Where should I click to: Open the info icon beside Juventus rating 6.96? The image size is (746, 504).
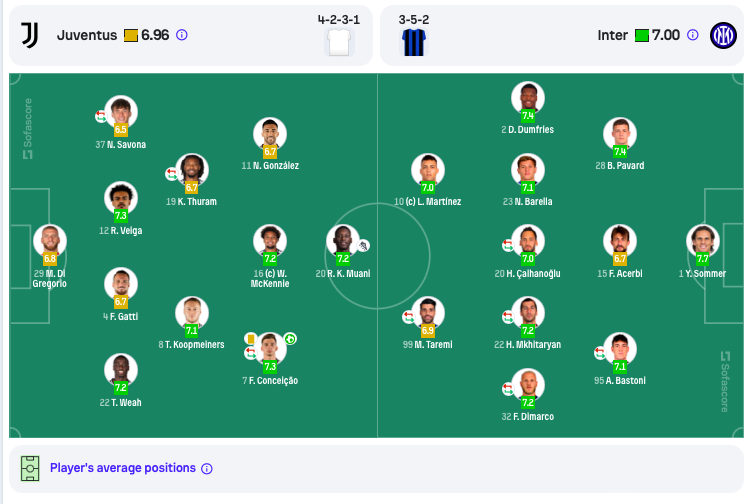[x=182, y=35]
